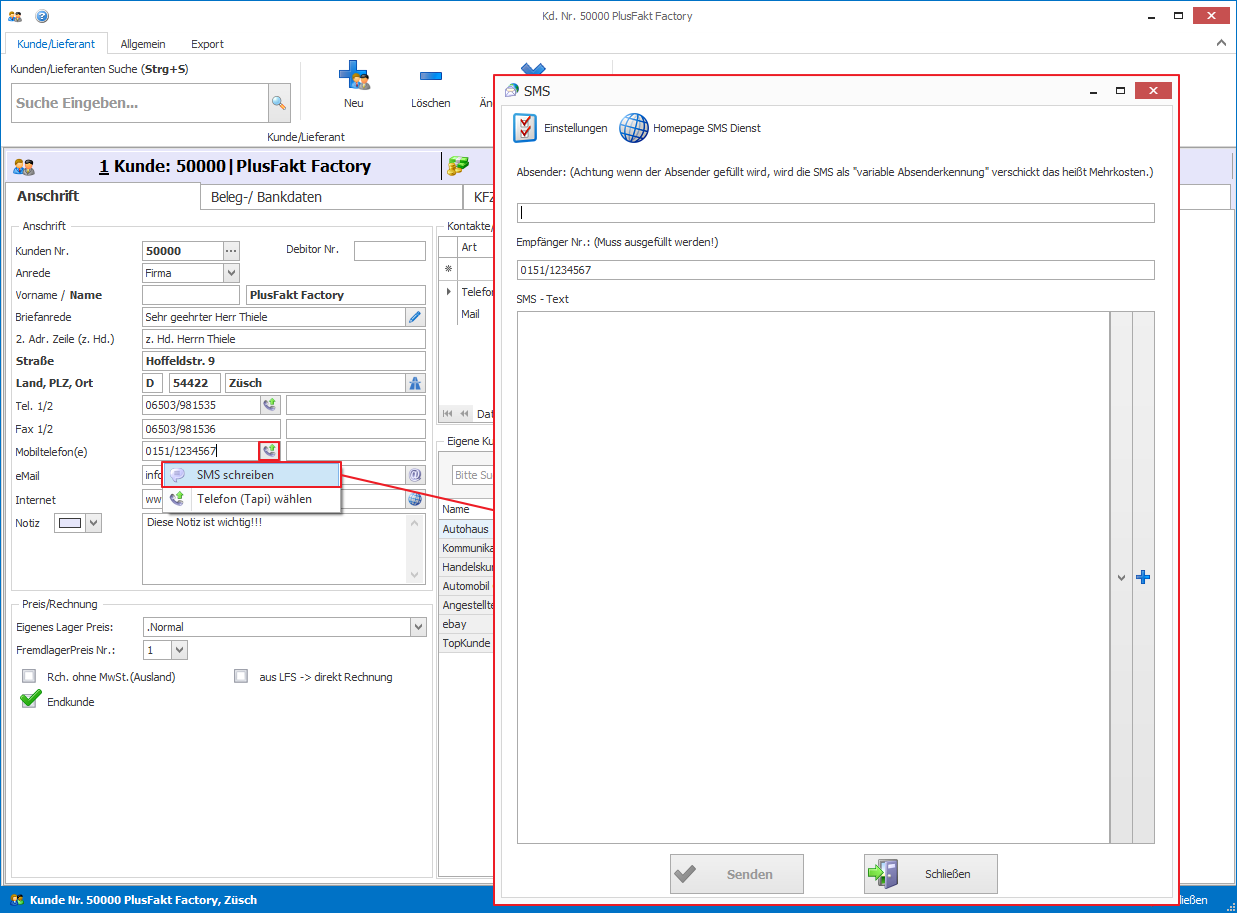Select the Automobil row in customer groups

click(x=466, y=586)
